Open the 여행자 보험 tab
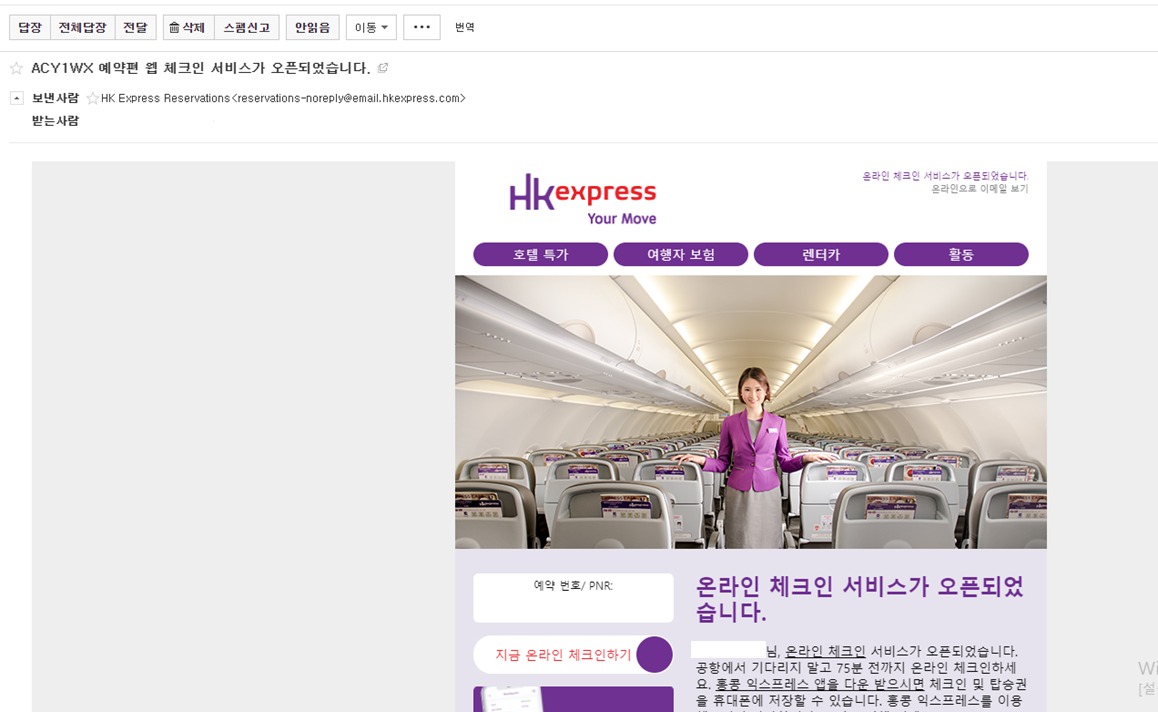 (681, 254)
